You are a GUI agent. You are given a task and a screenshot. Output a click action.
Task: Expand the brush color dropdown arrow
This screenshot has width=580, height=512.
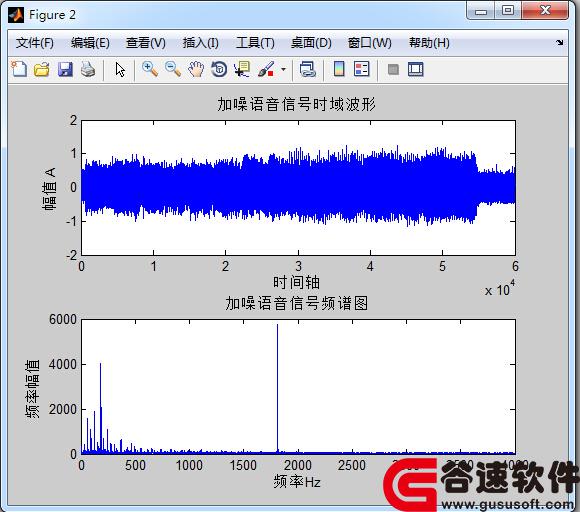tap(283, 69)
